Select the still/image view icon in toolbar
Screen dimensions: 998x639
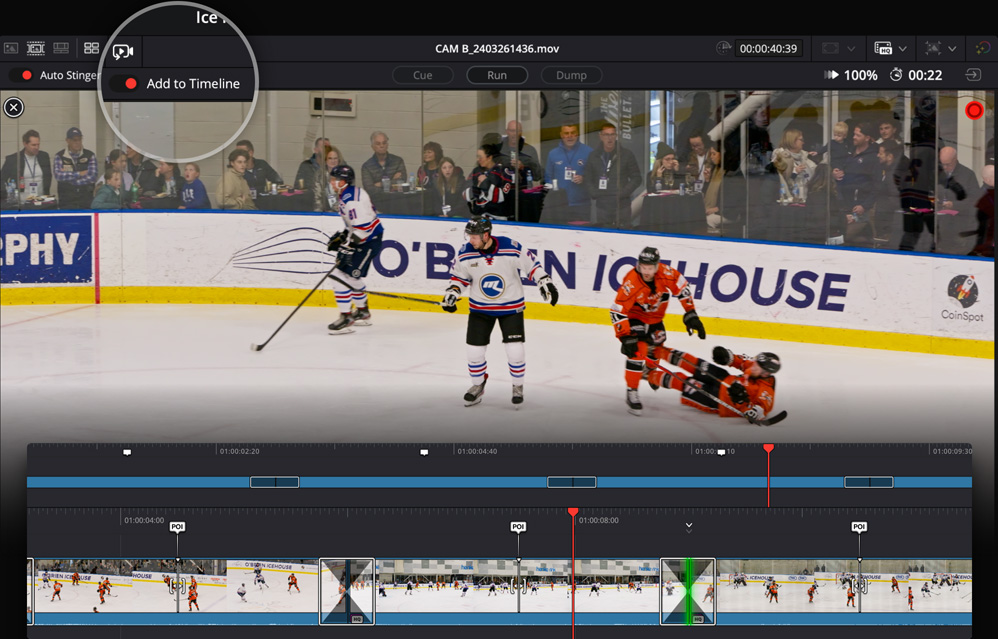[x=12, y=48]
